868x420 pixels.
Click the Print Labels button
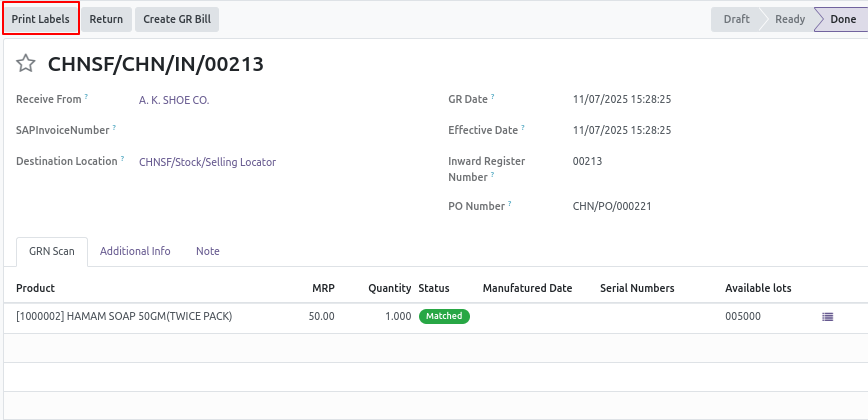coord(41,19)
